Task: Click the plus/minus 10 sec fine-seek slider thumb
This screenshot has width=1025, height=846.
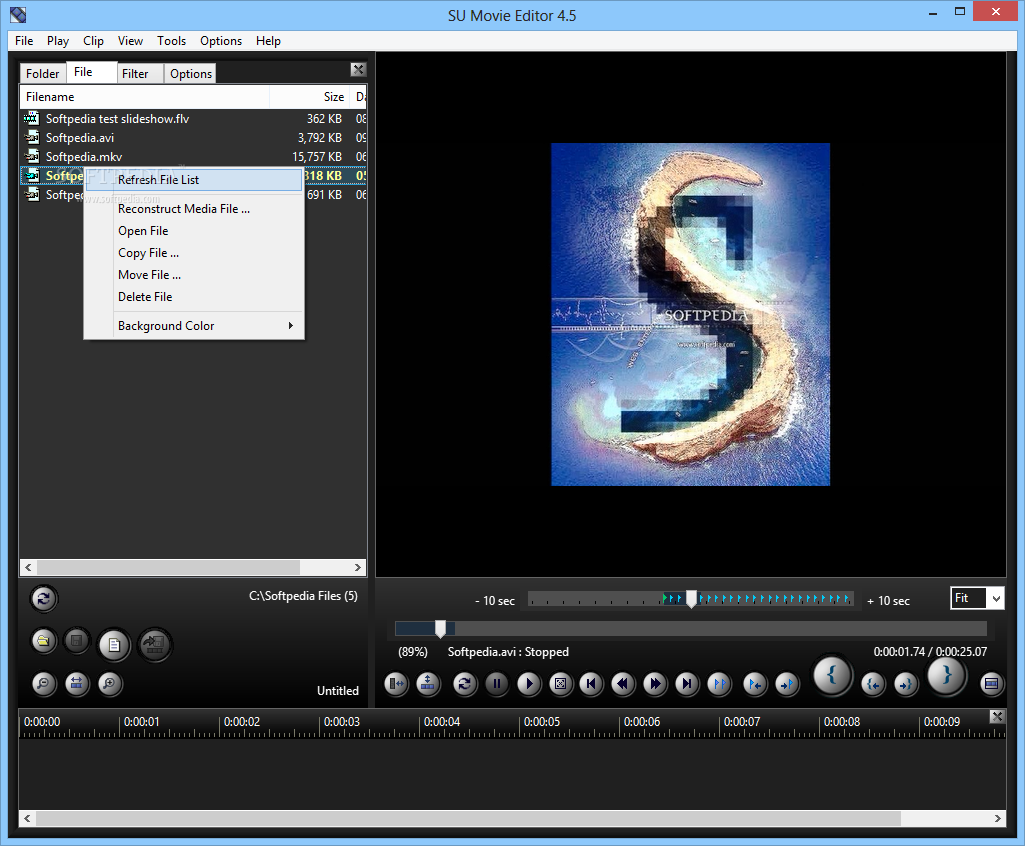Action: [691, 599]
